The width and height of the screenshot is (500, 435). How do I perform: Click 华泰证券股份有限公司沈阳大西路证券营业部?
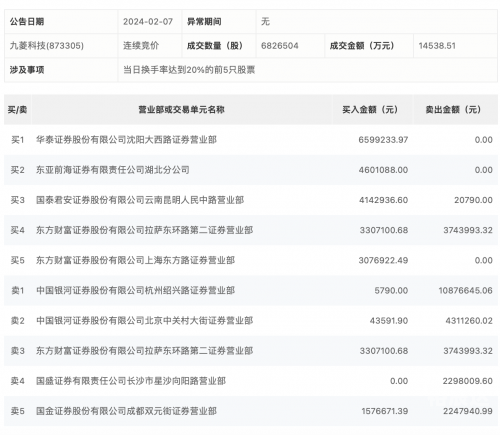click(126, 140)
